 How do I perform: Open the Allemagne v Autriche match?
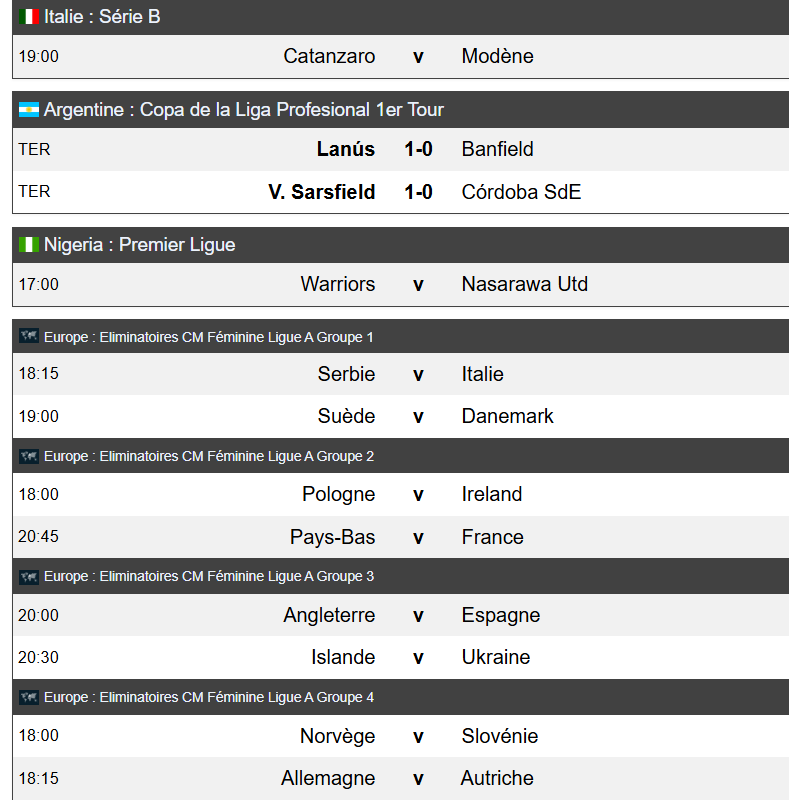click(x=418, y=778)
